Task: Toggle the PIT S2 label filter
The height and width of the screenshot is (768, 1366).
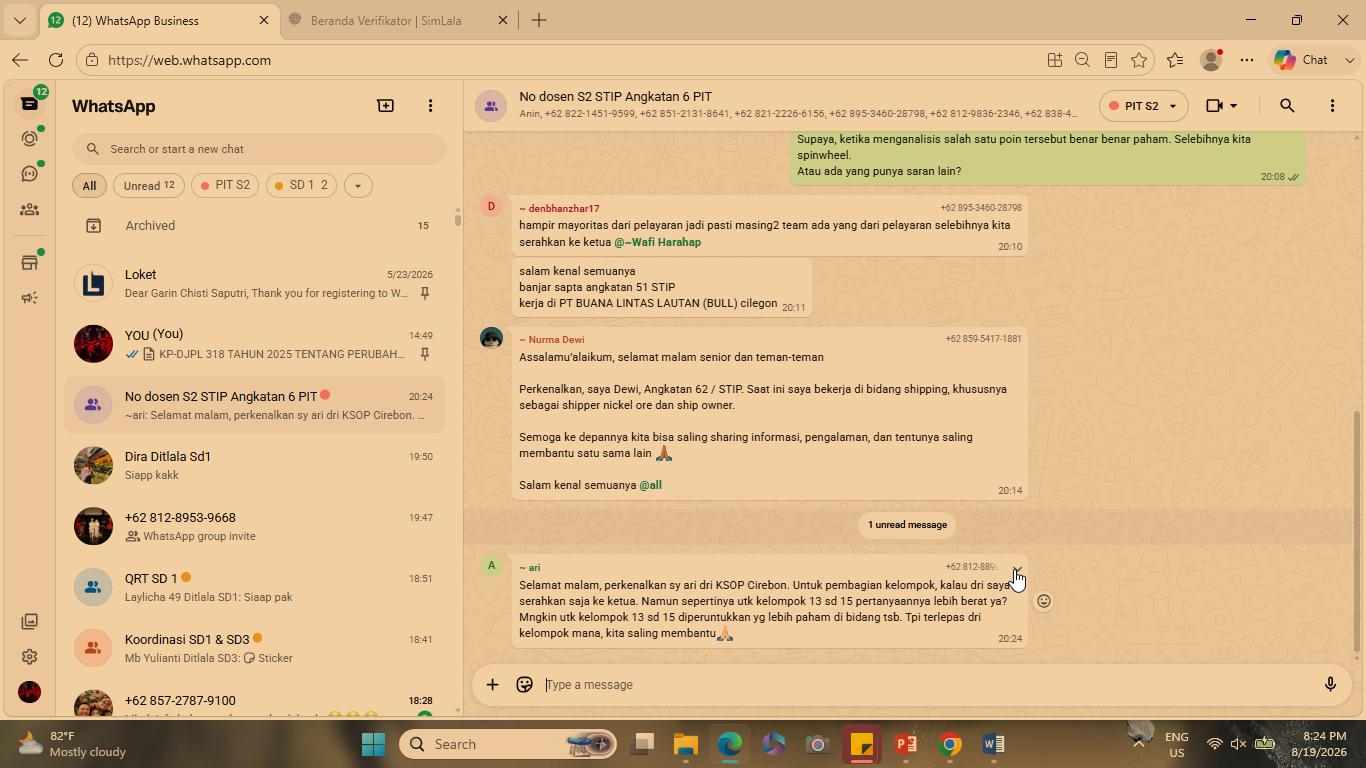Action: pyautogui.click(x=225, y=185)
